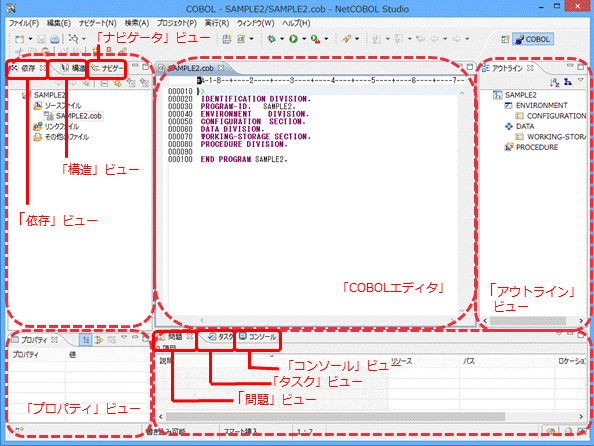Open the Run dropdown arrow
This screenshot has width=594, height=446.
304,39
